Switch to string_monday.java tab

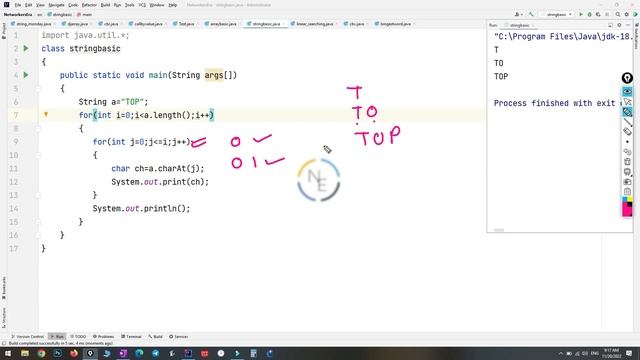[34, 24]
